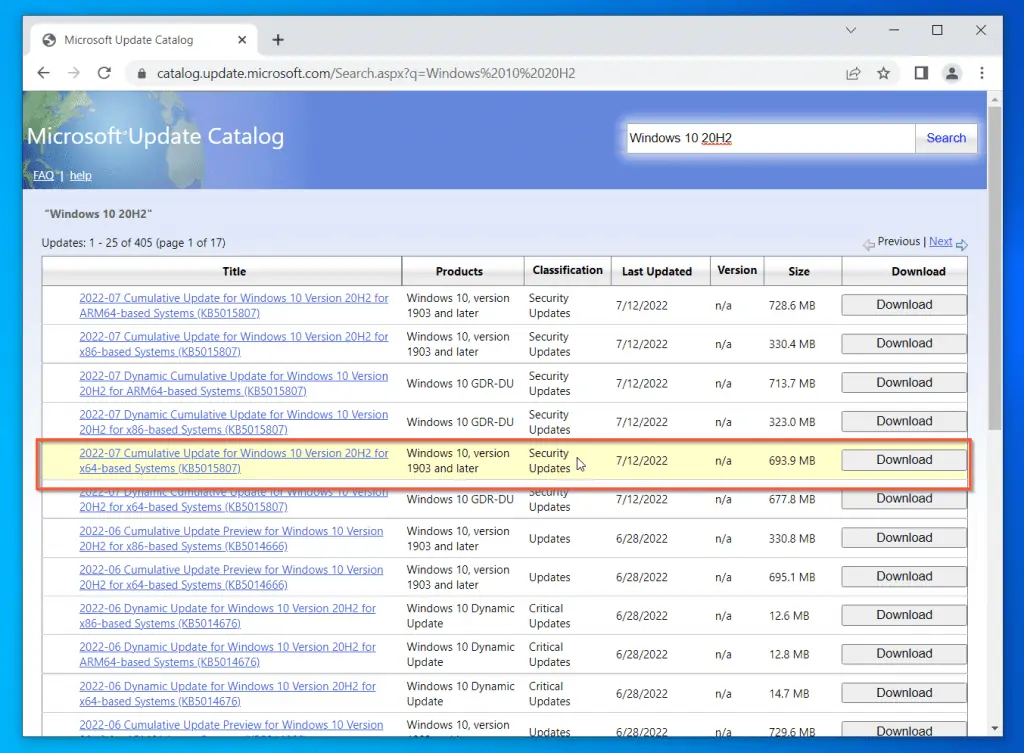1024x753 pixels.
Task: Open 2022-06 Dynamic Update x86 KB5014676 link
Action: pos(227,615)
